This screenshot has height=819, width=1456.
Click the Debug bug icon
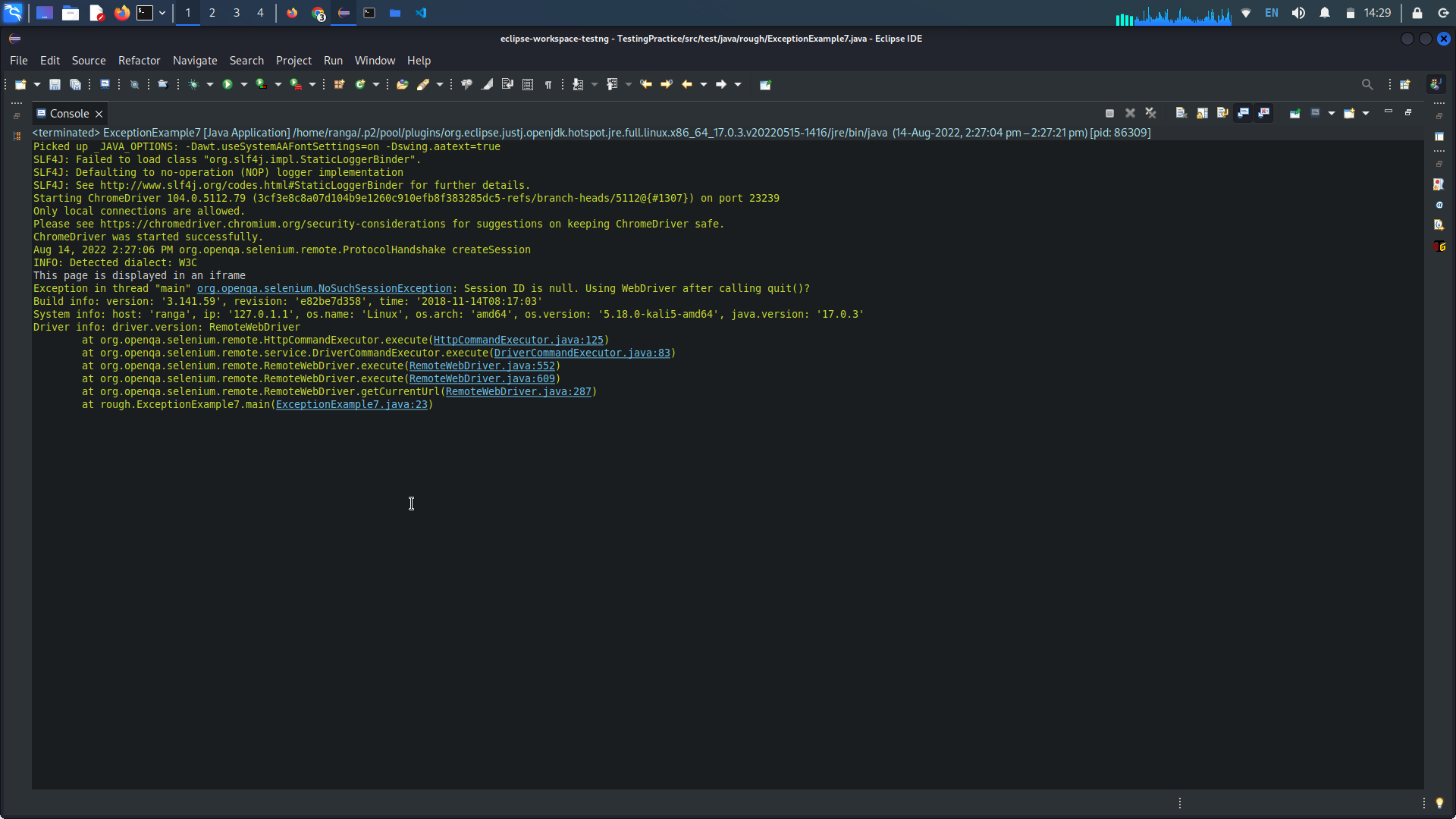194,85
